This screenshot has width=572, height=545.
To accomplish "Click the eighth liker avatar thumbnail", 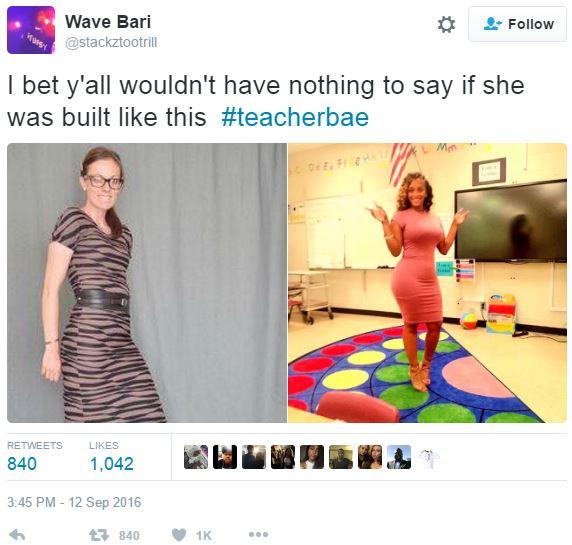I will tap(399, 457).
